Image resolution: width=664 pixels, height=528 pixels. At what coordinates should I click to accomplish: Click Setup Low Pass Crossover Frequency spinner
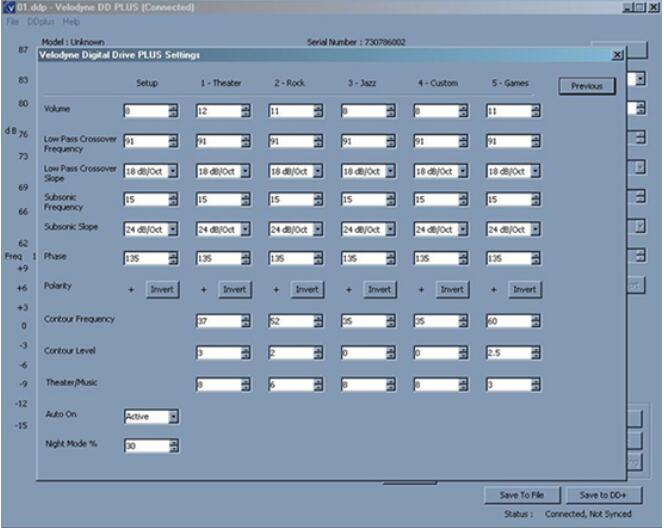[x=173, y=141]
